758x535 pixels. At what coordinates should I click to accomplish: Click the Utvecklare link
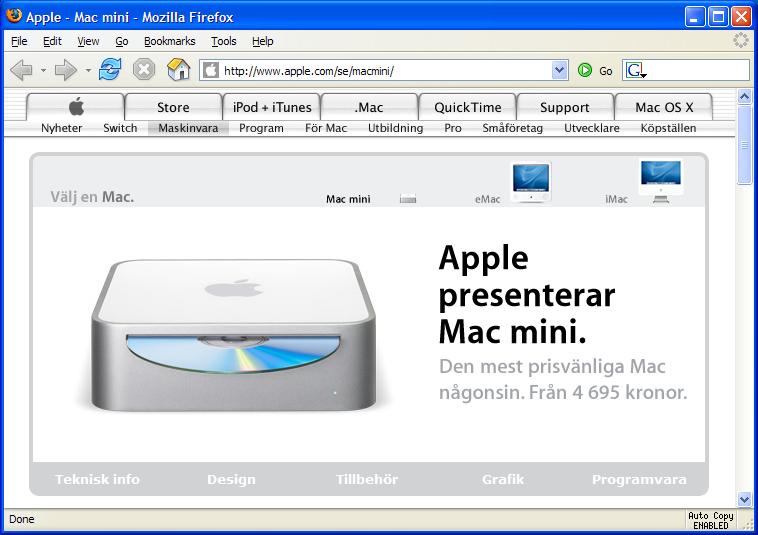(592, 128)
